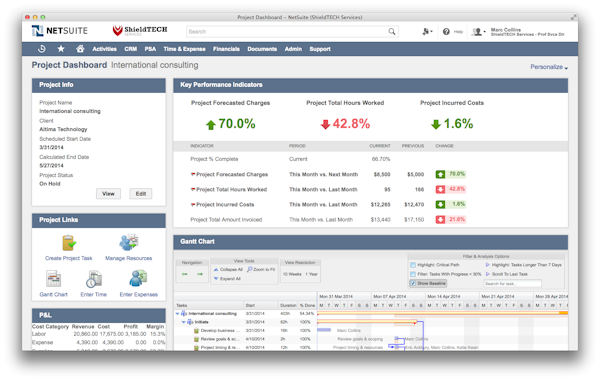Open the Financials menu
600x381 pixels.
pyautogui.click(x=226, y=49)
